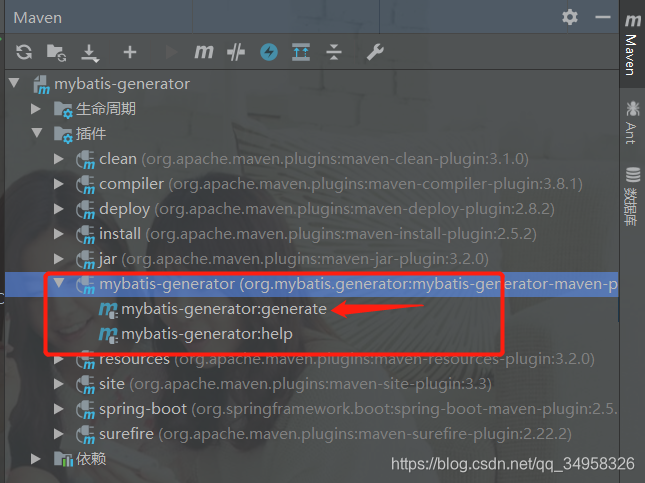Expand the 依赖 dependencies node
The image size is (645, 483).
pos(36,459)
